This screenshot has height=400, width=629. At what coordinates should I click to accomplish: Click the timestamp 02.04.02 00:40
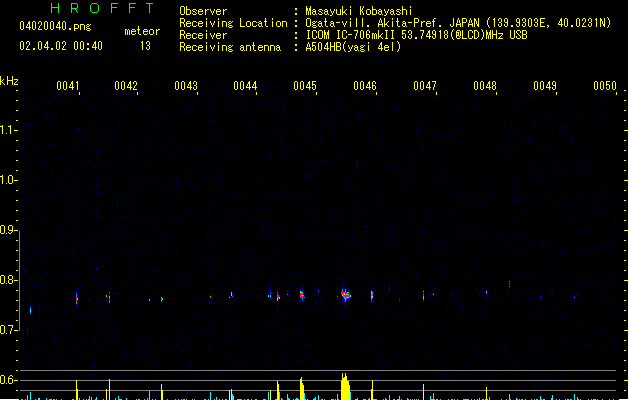coord(61,46)
